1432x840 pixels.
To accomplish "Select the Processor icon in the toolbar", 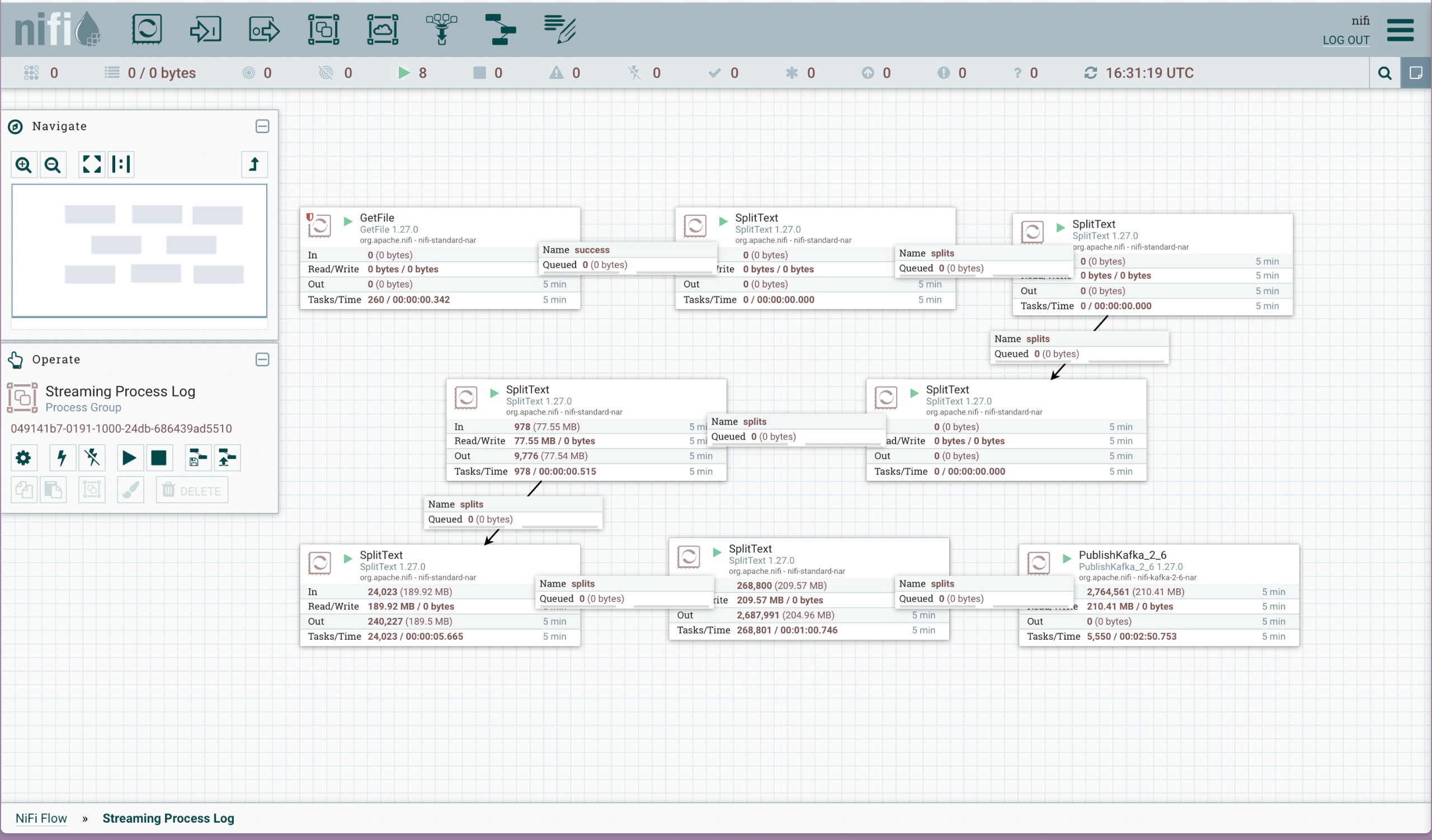I will click(147, 29).
